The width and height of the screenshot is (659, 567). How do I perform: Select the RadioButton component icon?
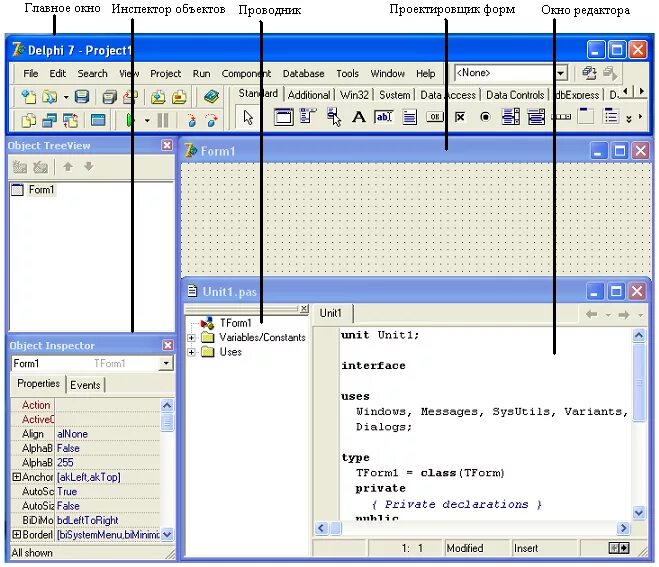click(485, 117)
